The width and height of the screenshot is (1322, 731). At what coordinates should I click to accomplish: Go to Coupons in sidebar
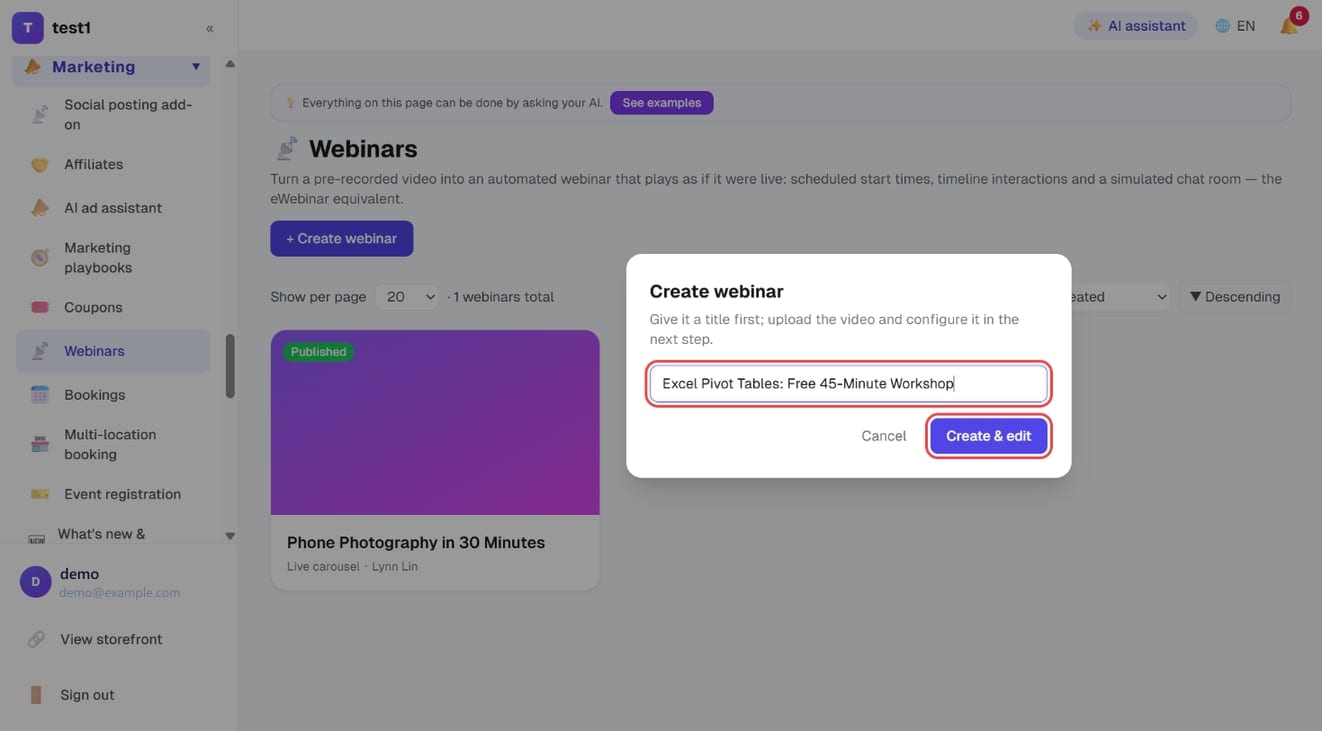click(x=113, y=307)
